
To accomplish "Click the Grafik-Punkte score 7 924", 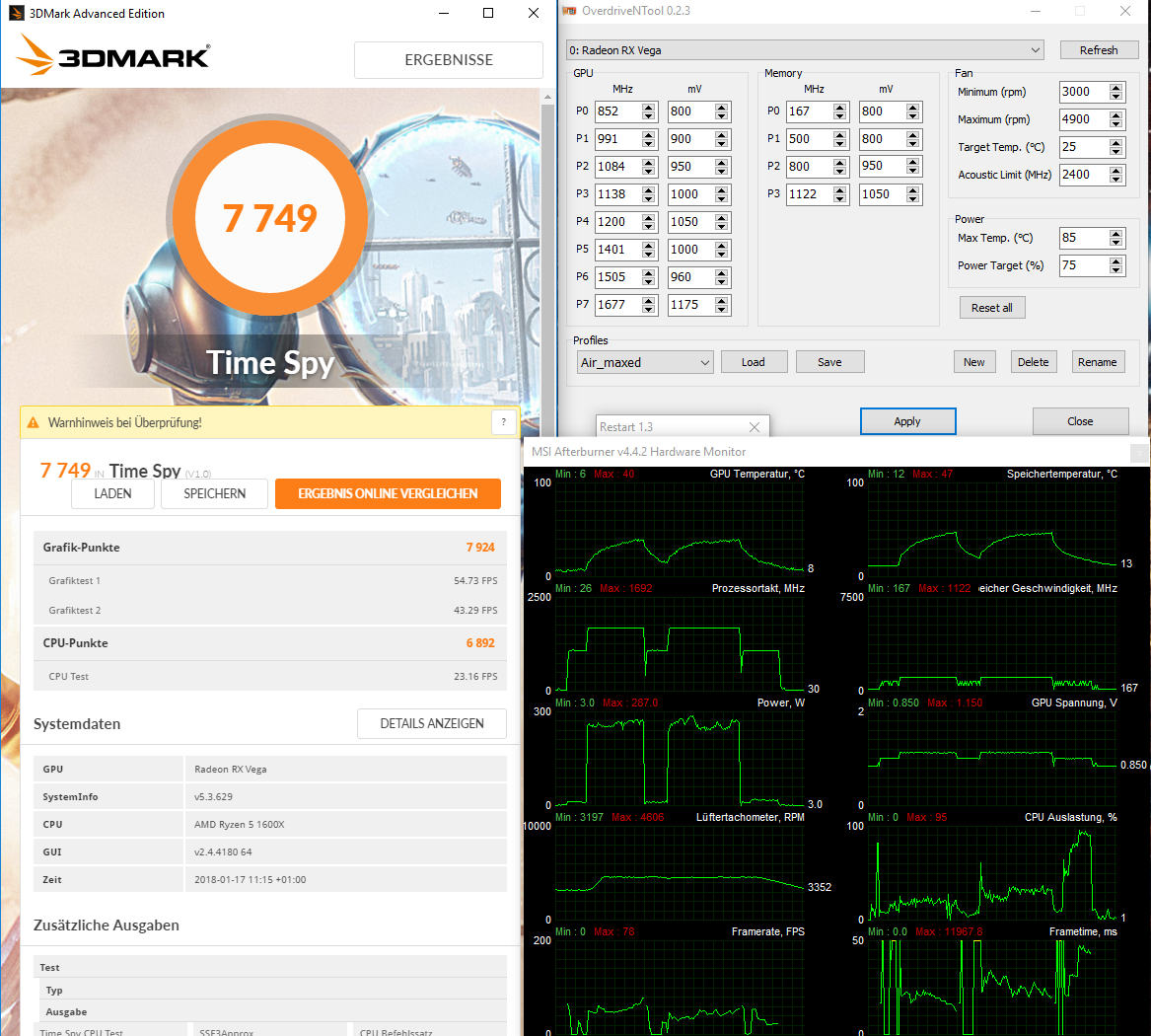I will (480, 547).
